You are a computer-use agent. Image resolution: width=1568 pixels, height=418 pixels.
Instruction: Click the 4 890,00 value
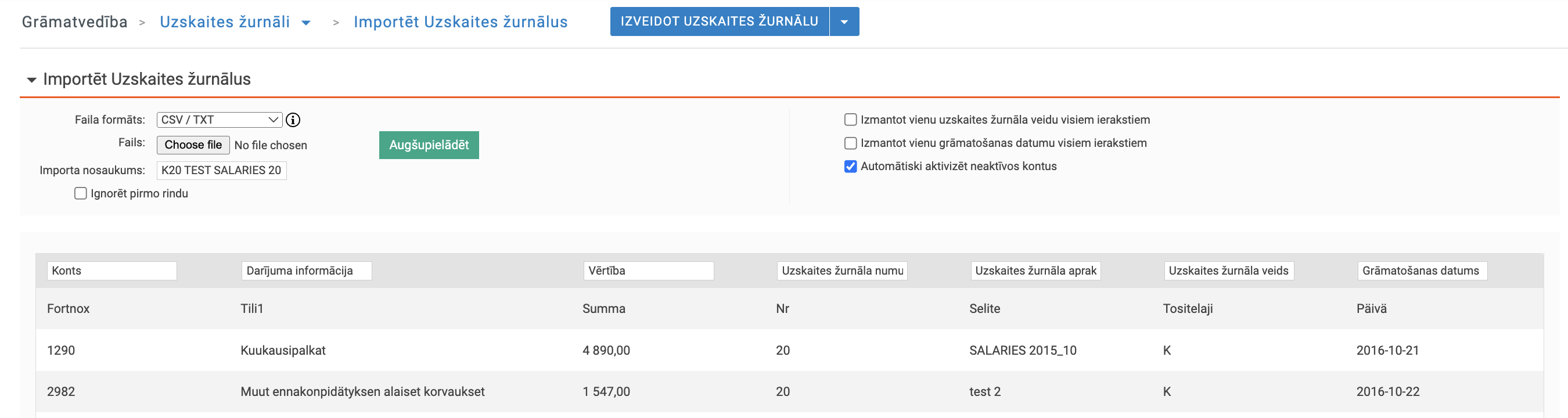(606, 351)
